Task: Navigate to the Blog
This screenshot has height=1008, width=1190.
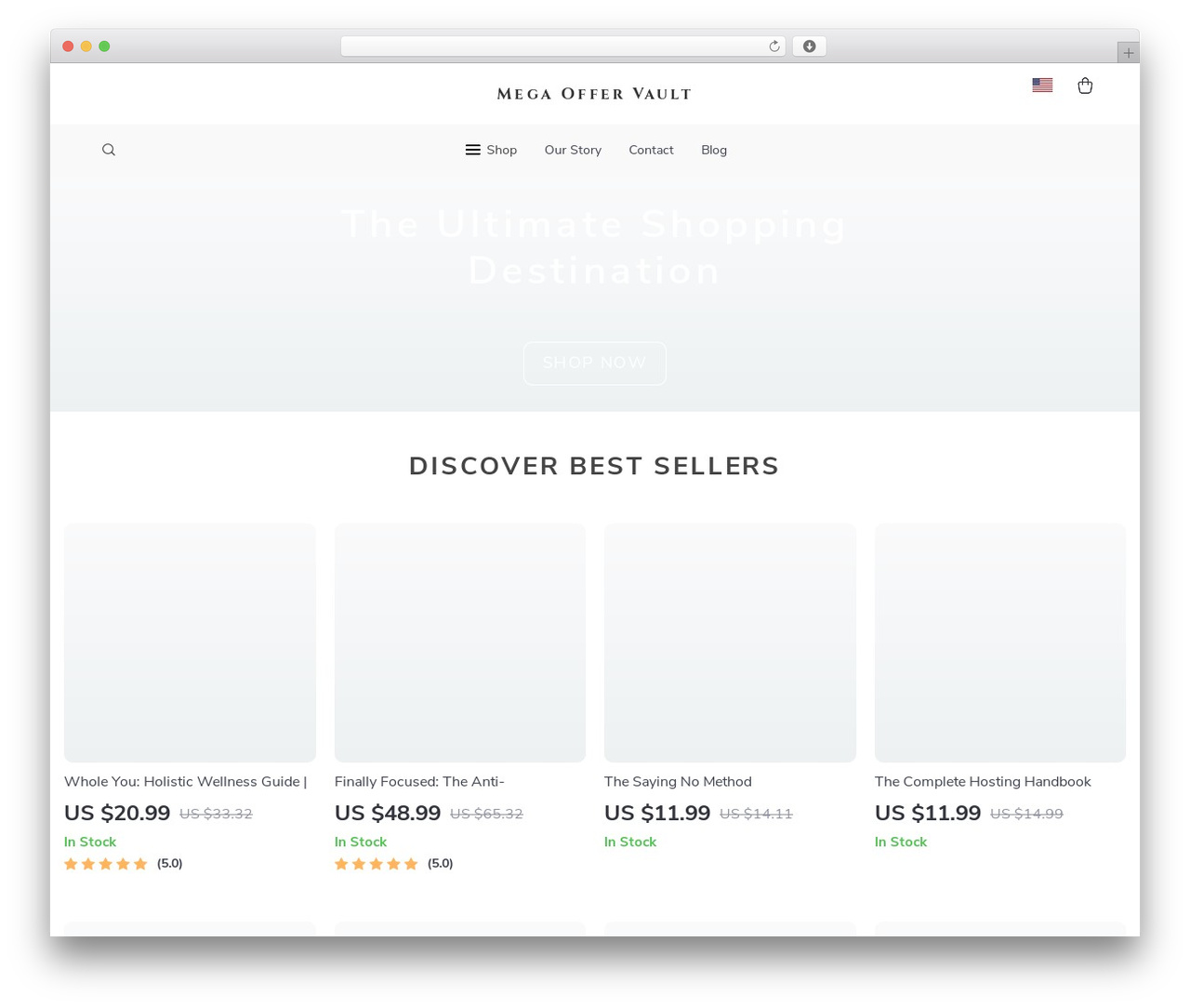Action: pyautogui.click(x=714, y=150)
